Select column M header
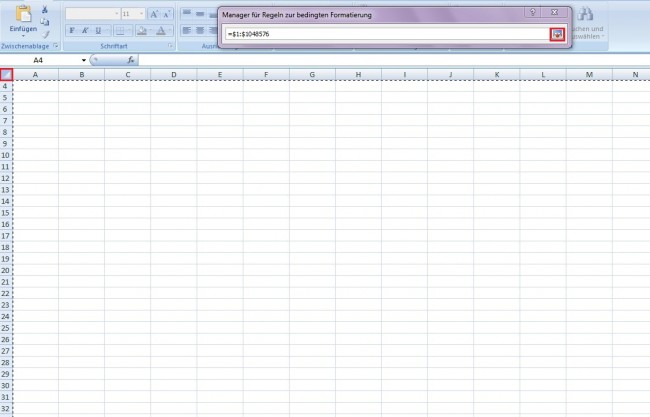Screen dimensions: 650x417 589,75
